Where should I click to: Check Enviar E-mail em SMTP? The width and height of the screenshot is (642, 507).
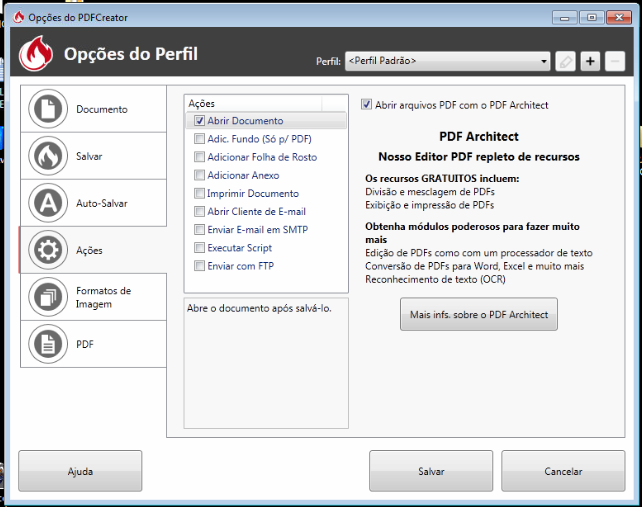tap(199, 229)
